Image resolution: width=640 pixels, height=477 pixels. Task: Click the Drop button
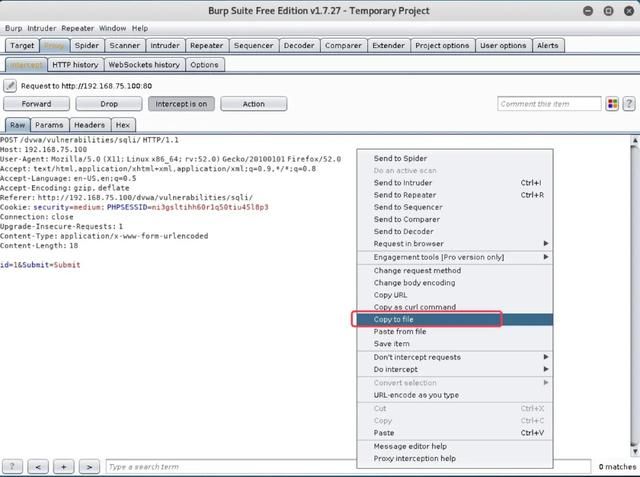pyautogui.click(x=109, y=104)
